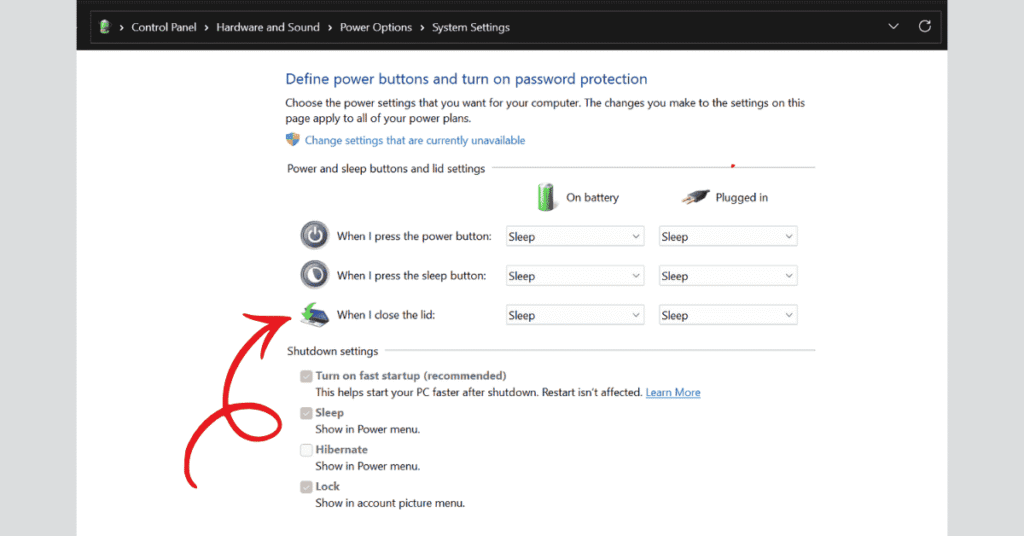Click When I press the power button label
The width and height of the screenshot is (1024, 536).
click(414, 236)
